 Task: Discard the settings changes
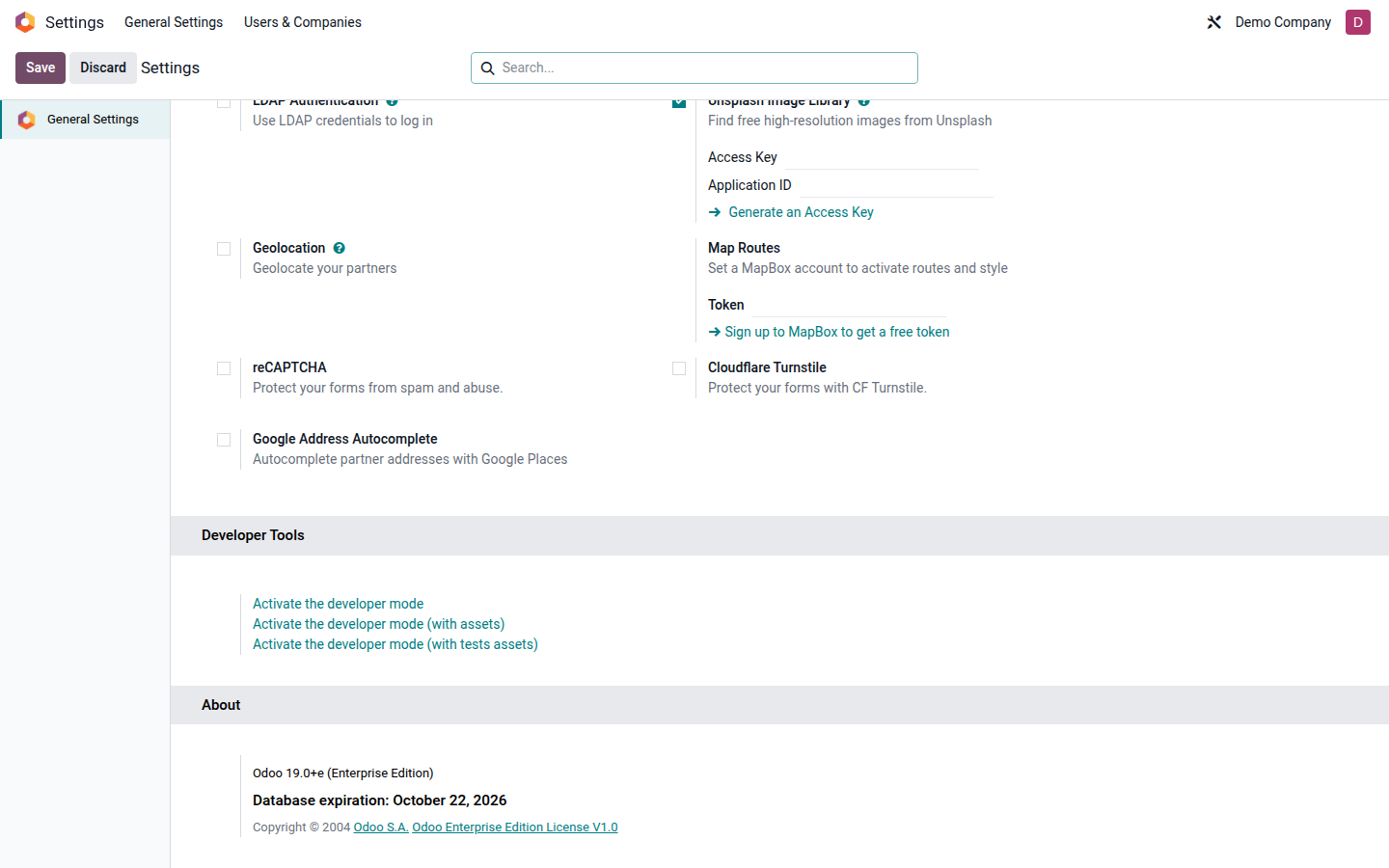[103, 68]
